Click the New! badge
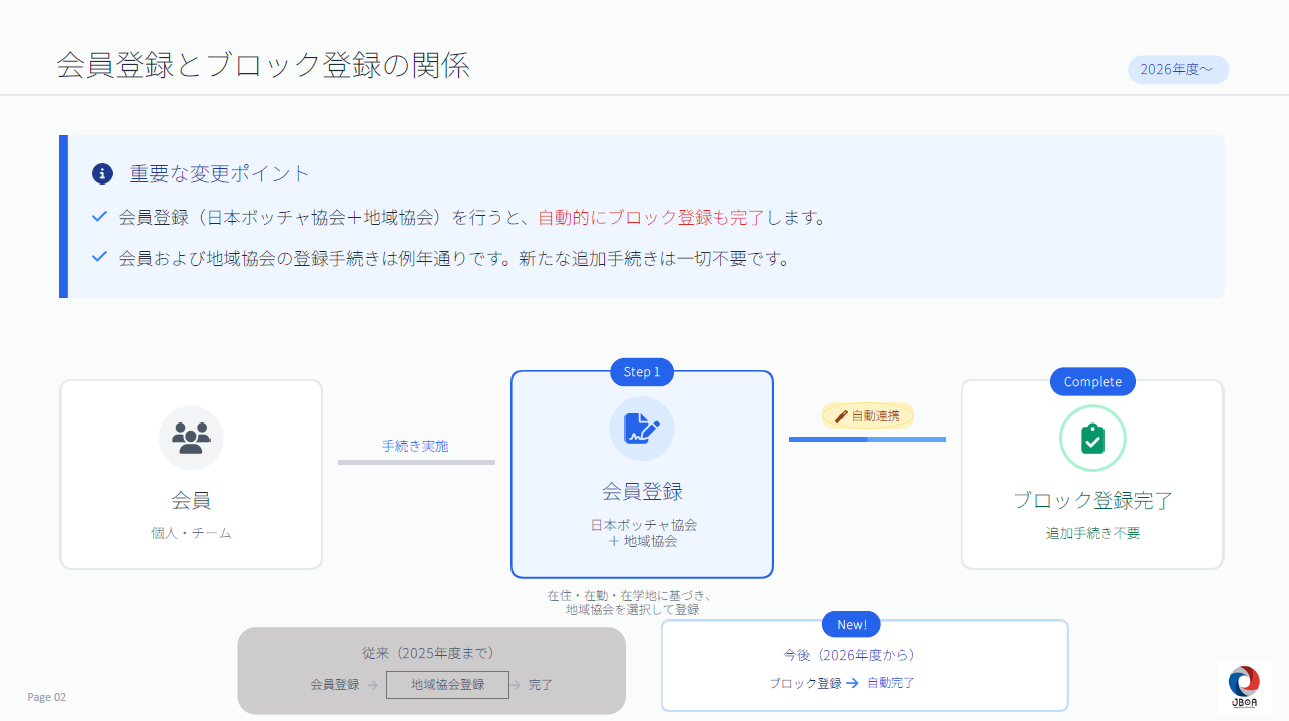This screenshot has width=1289, height=721. coord(852,625)
